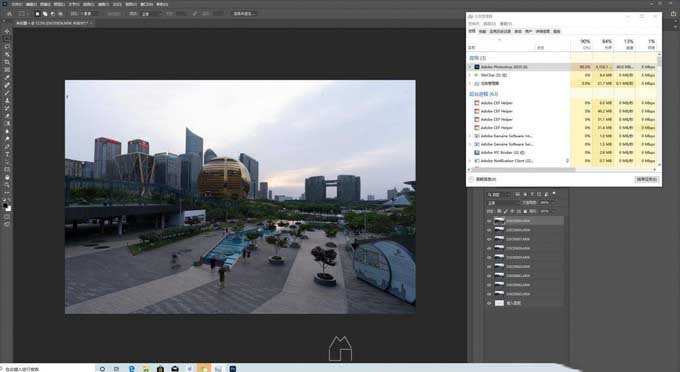Select the Rectangular Marquee tool
Image resolution: width=680 pixels, height=372 pixels.
(x=7, y=38)
